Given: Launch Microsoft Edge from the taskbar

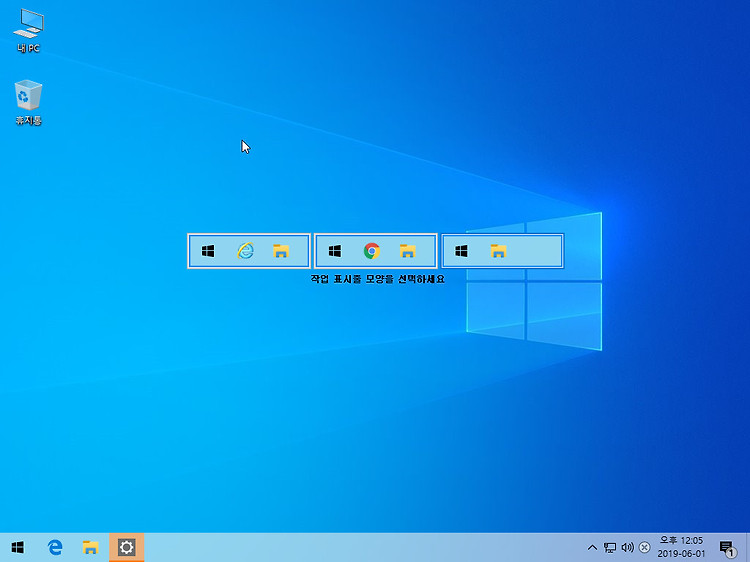Looking at the screenshot, I should 55,547.
